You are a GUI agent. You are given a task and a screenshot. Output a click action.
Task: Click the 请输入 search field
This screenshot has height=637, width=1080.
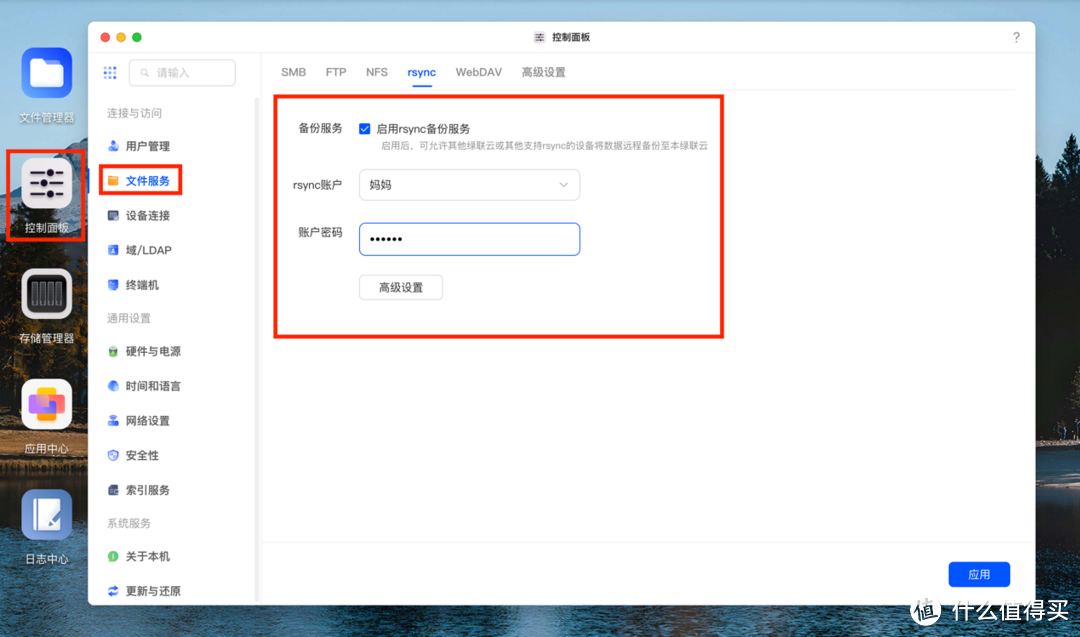click(x=181, y=72)
